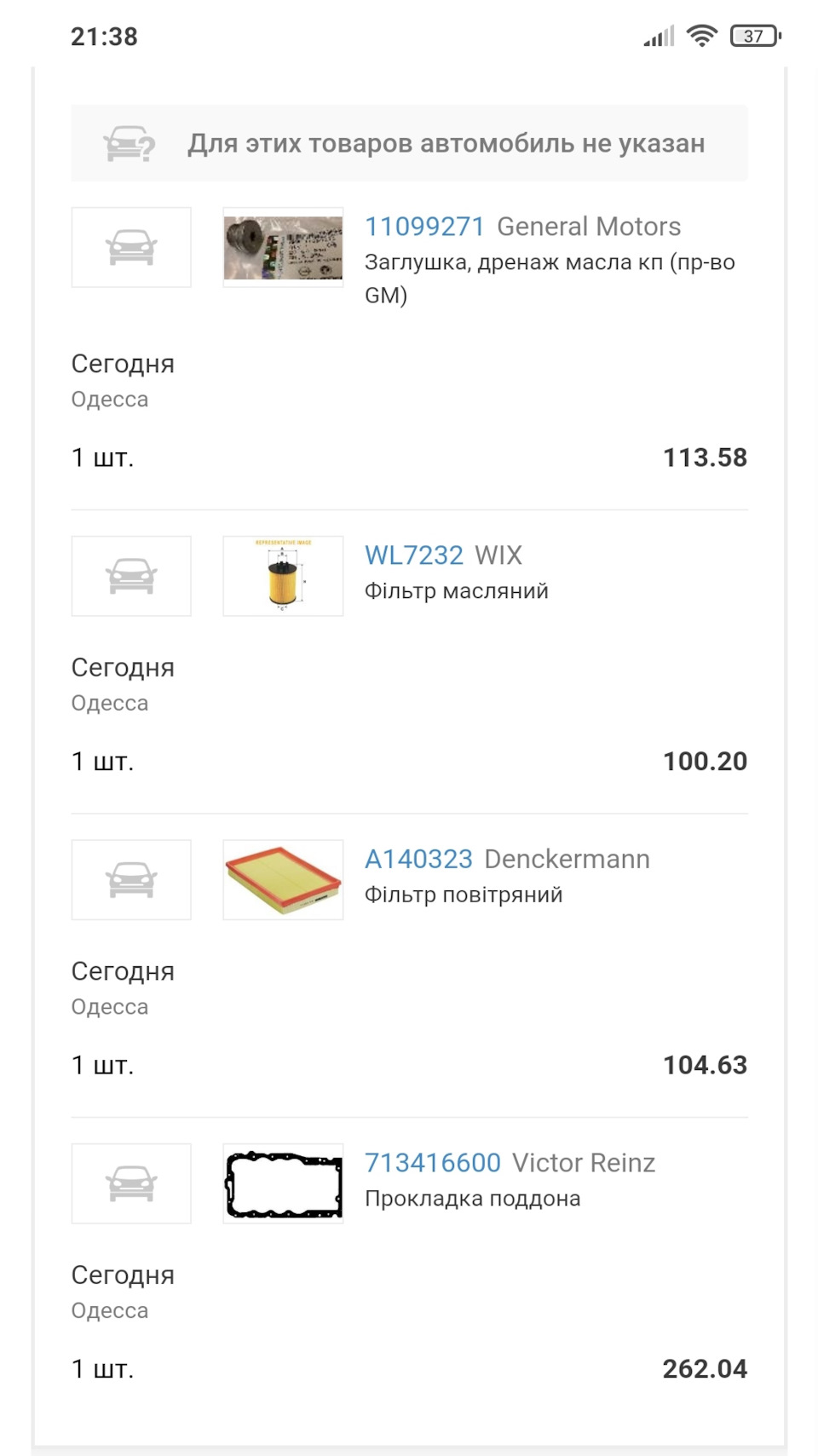
Task: Open part number WL7232 link
Action: (413, 555)
